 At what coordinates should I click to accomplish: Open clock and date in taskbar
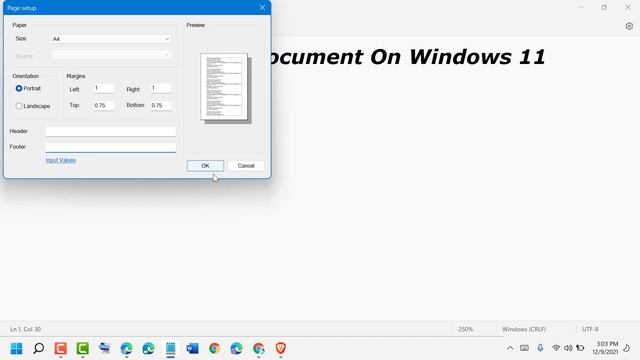tap(606, 348)
